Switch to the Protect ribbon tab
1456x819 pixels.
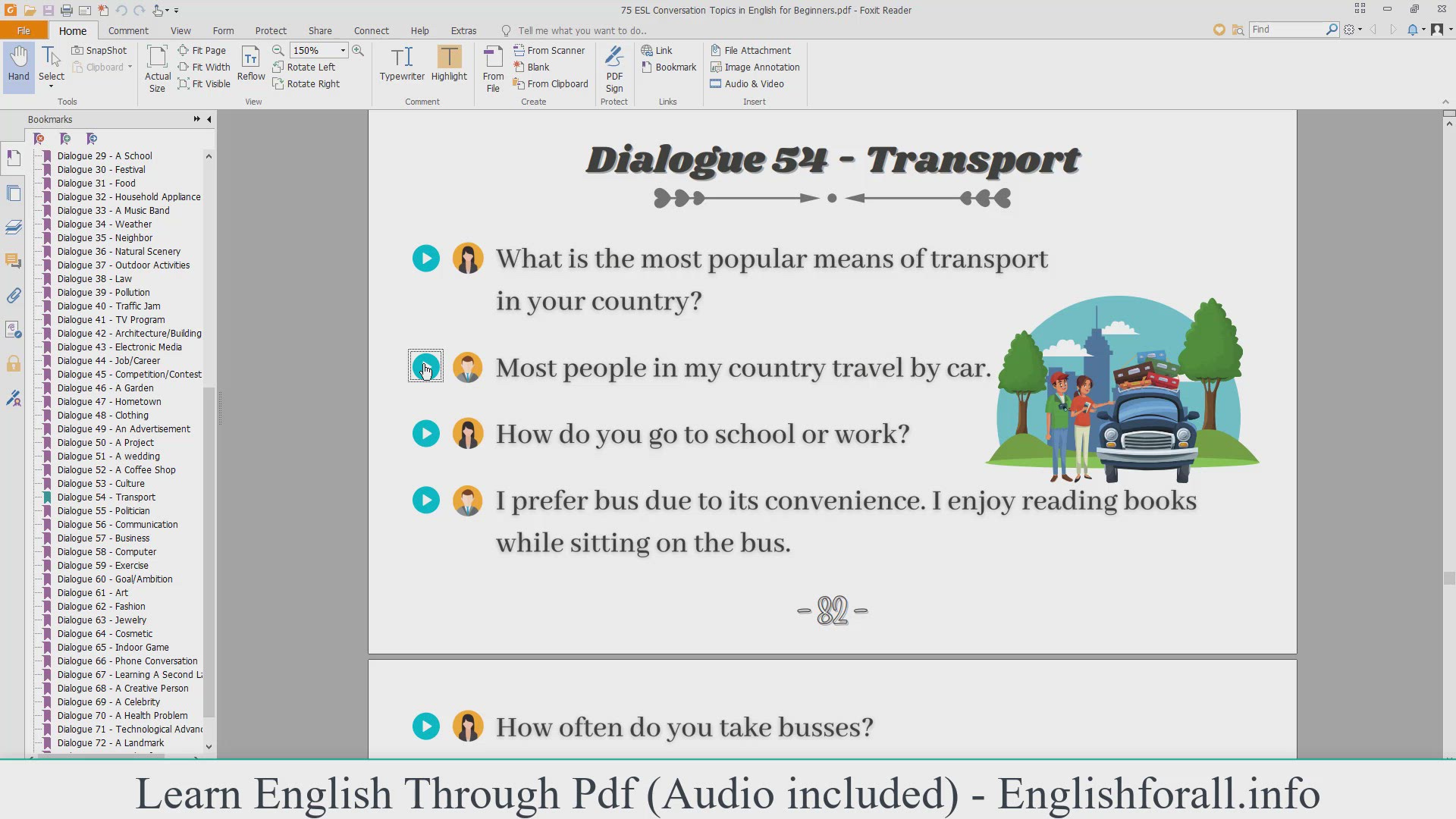coord(271,30)
